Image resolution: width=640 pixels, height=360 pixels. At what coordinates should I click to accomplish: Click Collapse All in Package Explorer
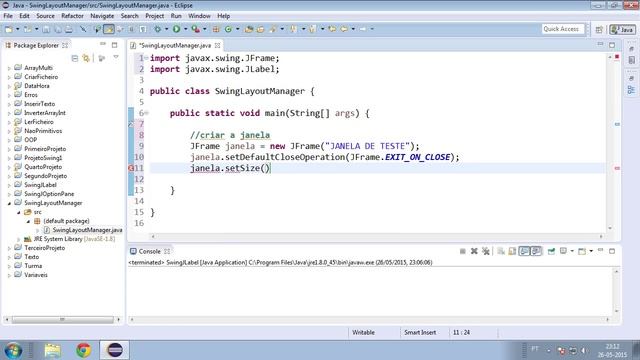[x=75, y=58]
